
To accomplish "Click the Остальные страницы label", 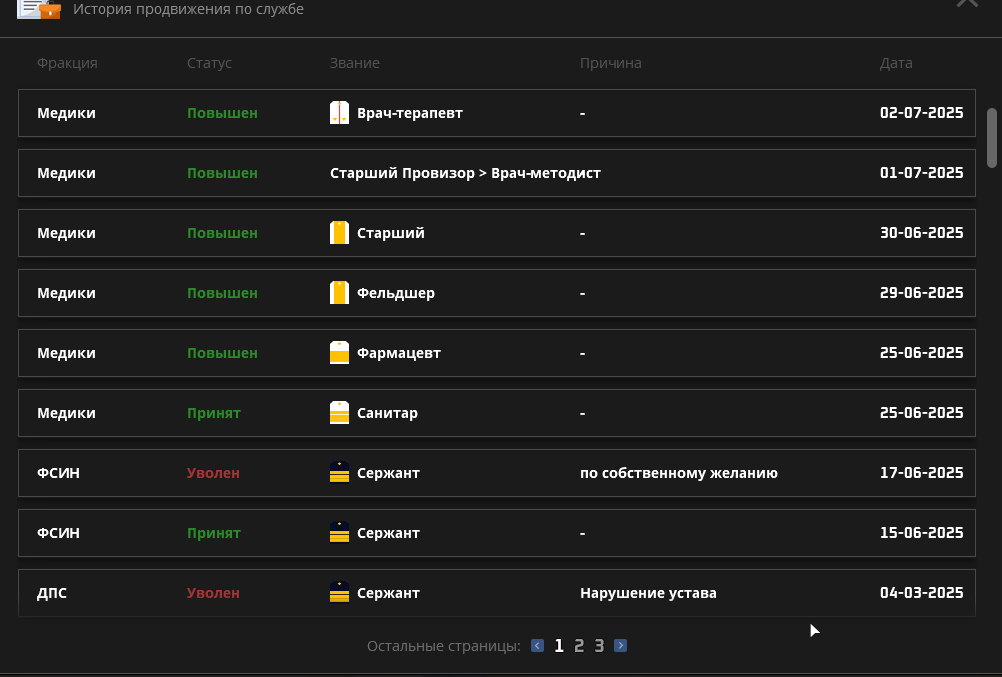I will [x=443, y=646].
